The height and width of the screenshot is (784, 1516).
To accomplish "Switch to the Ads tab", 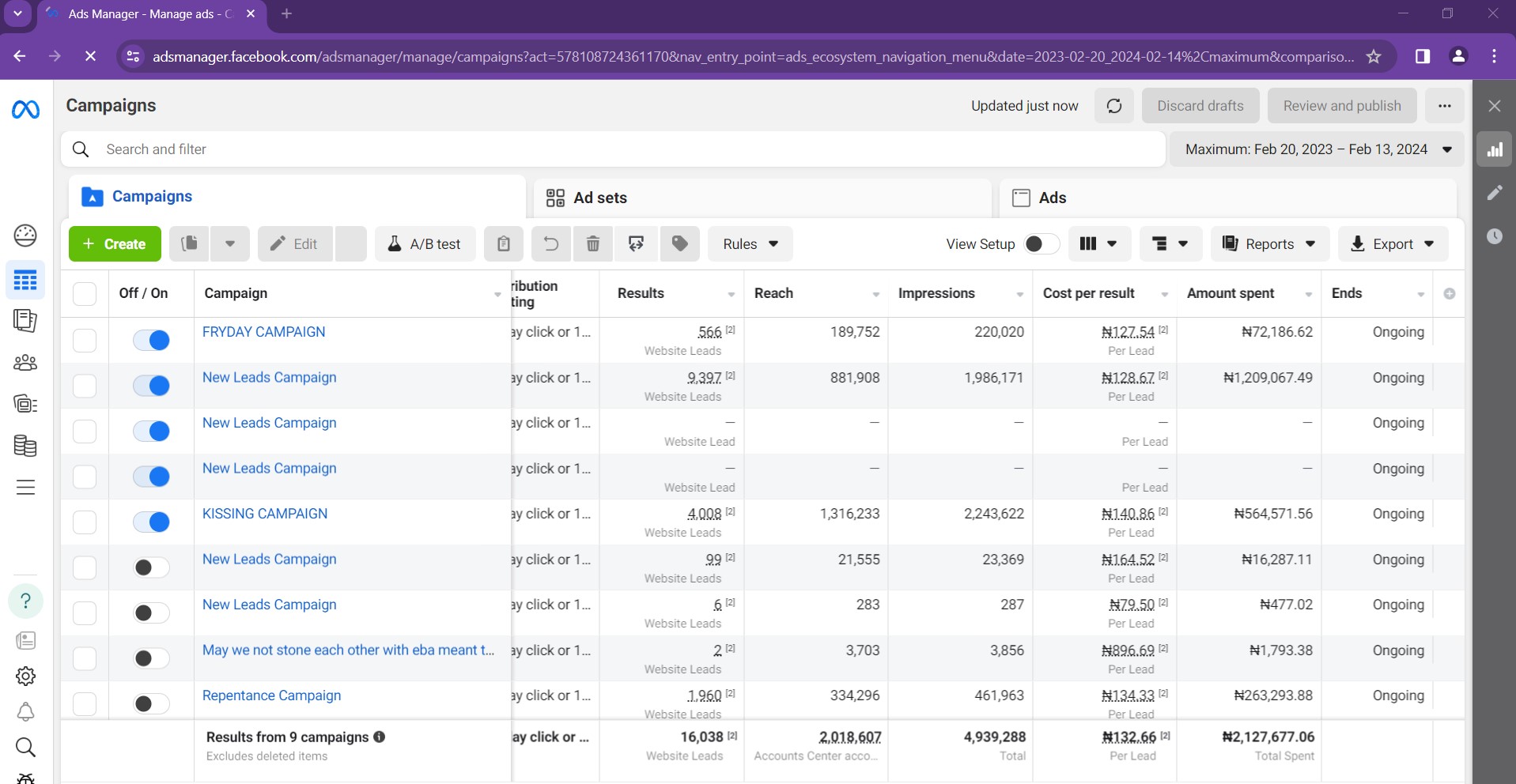I will pyautogui.click(x=1051, y=198).
